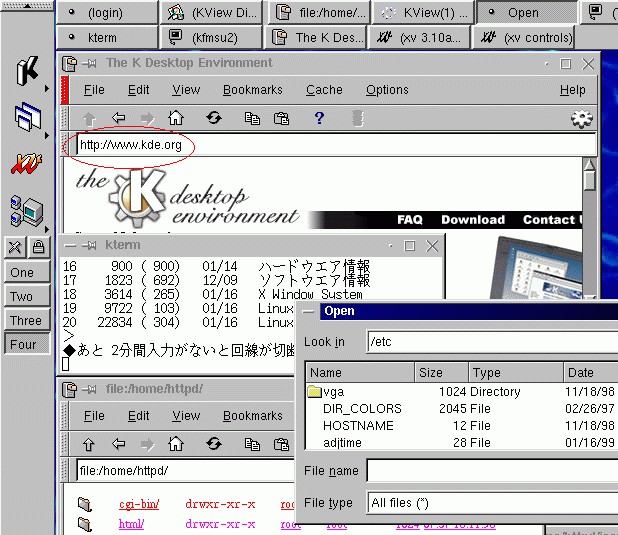
Task: Open View menu in file:/home/httpd/ window
Action: [186, 416]
